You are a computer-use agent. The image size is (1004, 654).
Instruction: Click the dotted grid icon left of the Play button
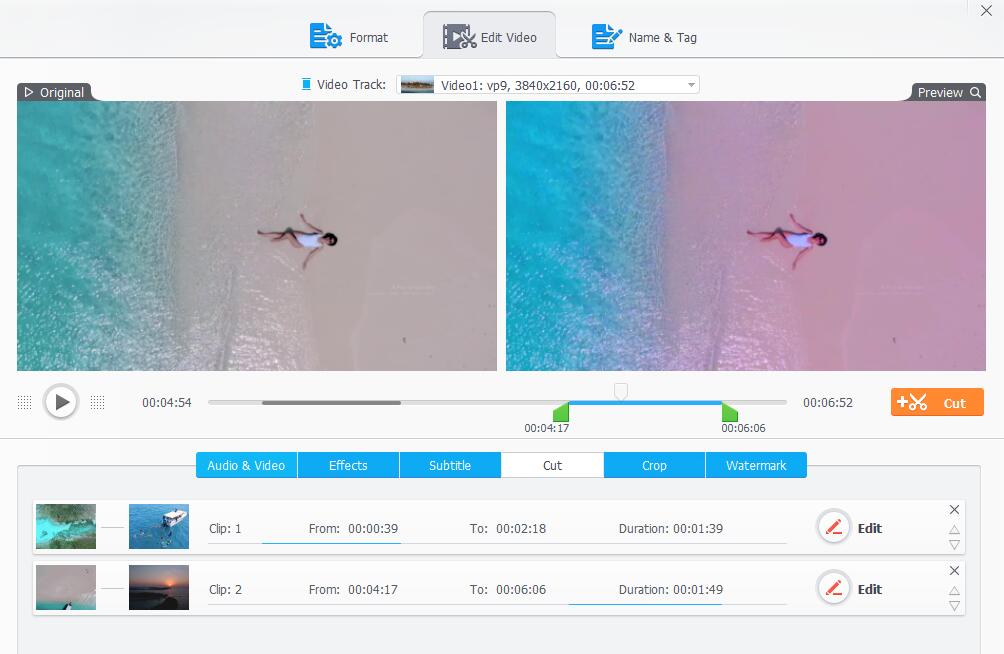pyautogui.click(x=25, y=402)
